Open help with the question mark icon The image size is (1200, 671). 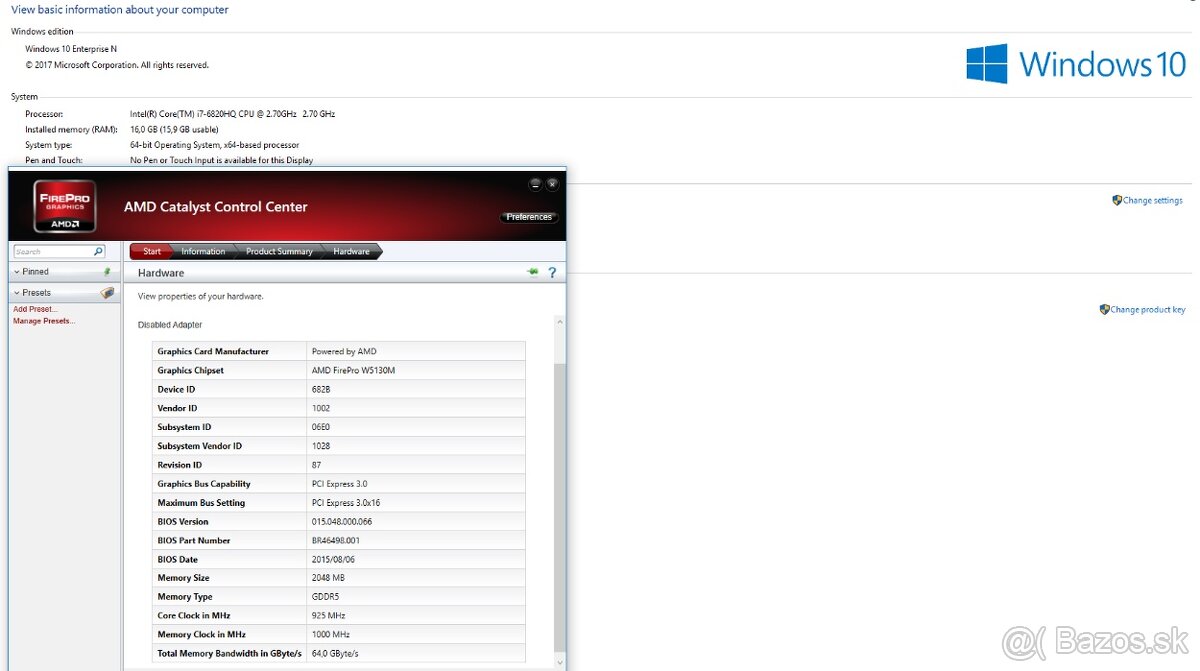pos(551,272)
